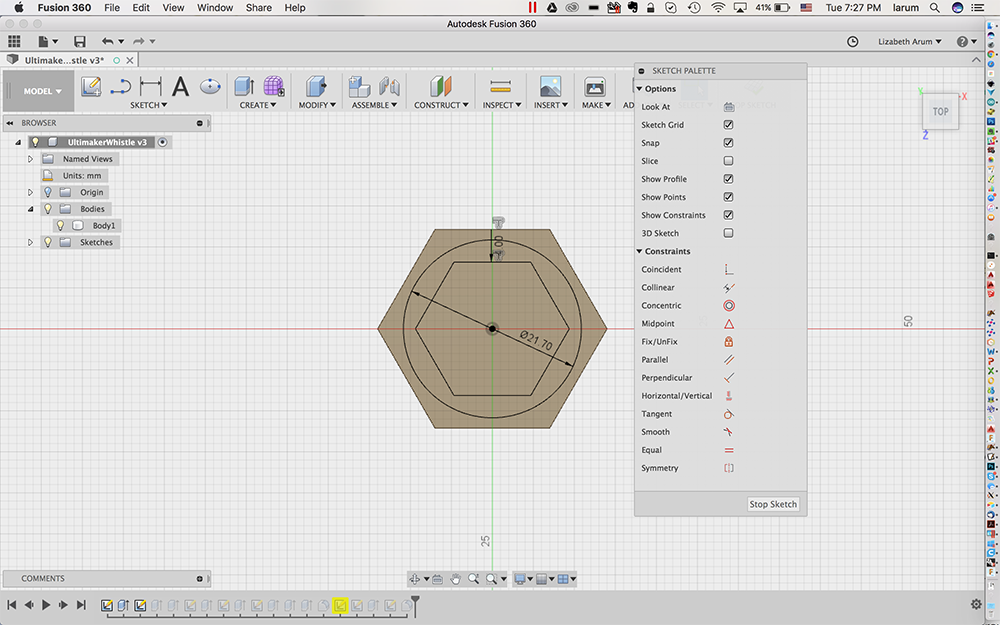Open the Make 3D Print icon
The width and height of the screenshot is (1000, 625).
[594, 86]
